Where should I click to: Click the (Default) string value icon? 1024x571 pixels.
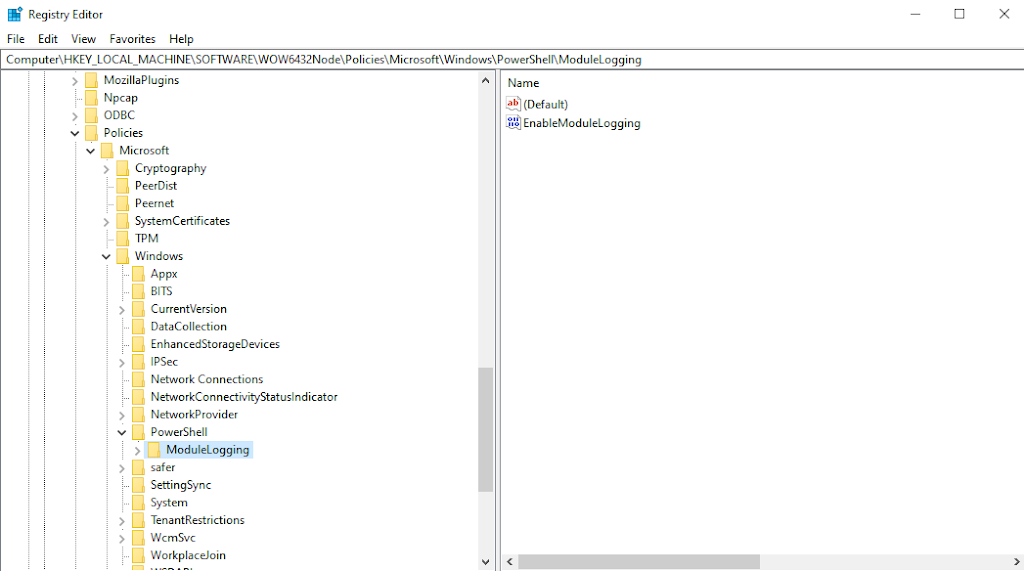(x=514, y=104)
